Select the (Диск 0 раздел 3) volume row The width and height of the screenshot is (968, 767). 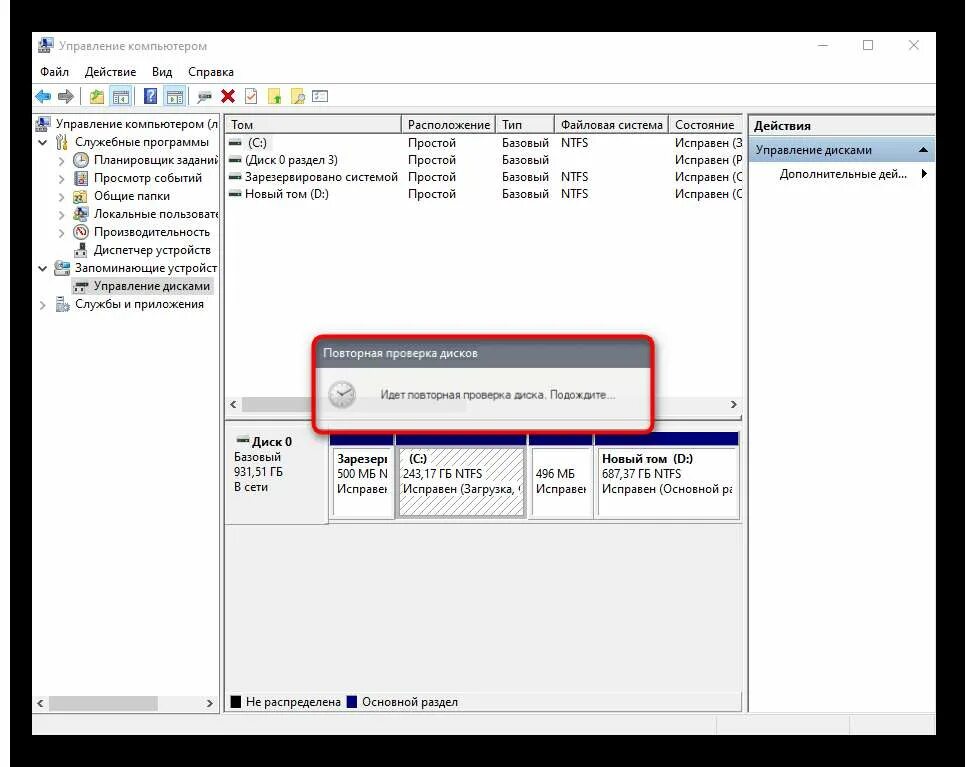click(x=484, y=160)
